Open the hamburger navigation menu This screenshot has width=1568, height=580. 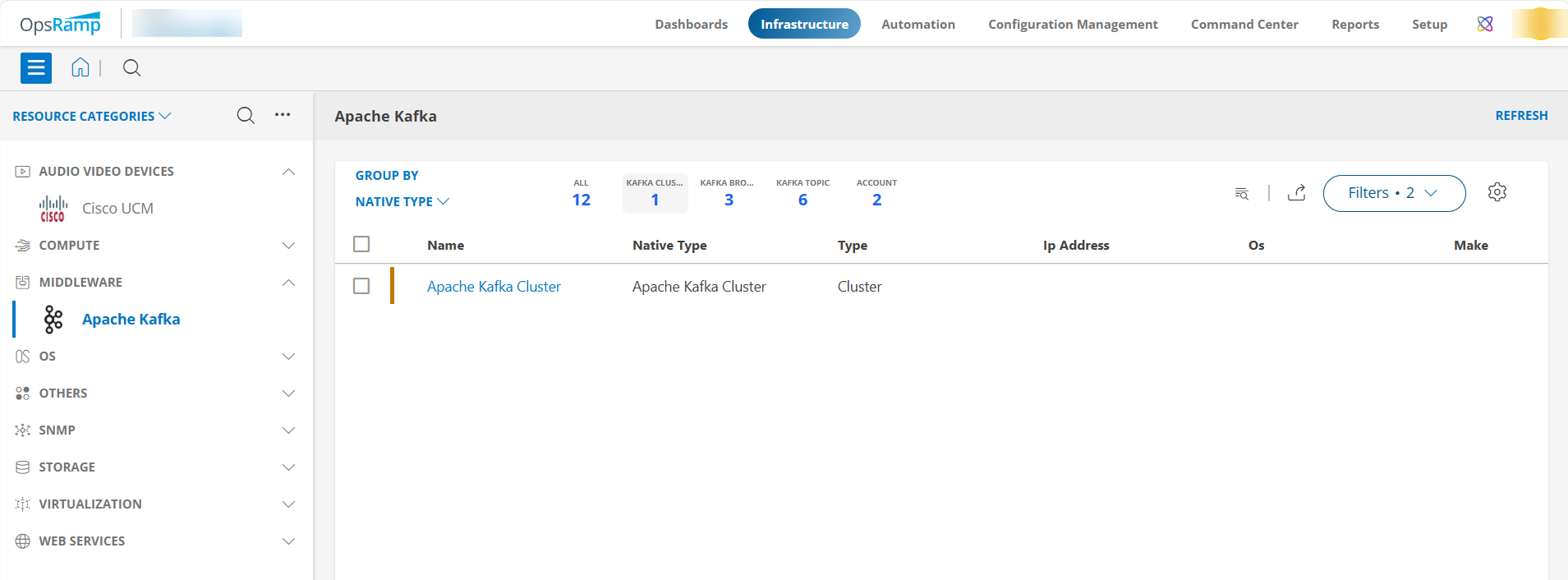[x=36, y=68]
